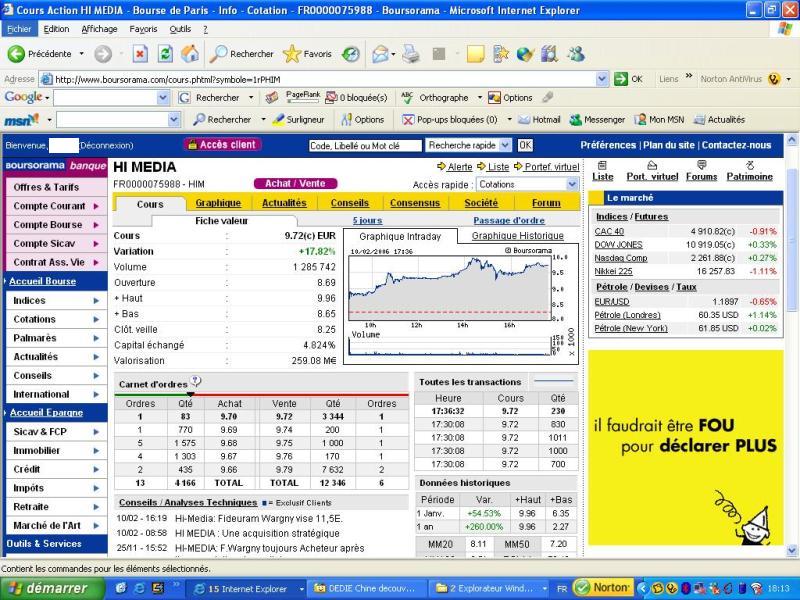
Task: Launch Messenger from the MSN toolbar
Action: [597, 120]
